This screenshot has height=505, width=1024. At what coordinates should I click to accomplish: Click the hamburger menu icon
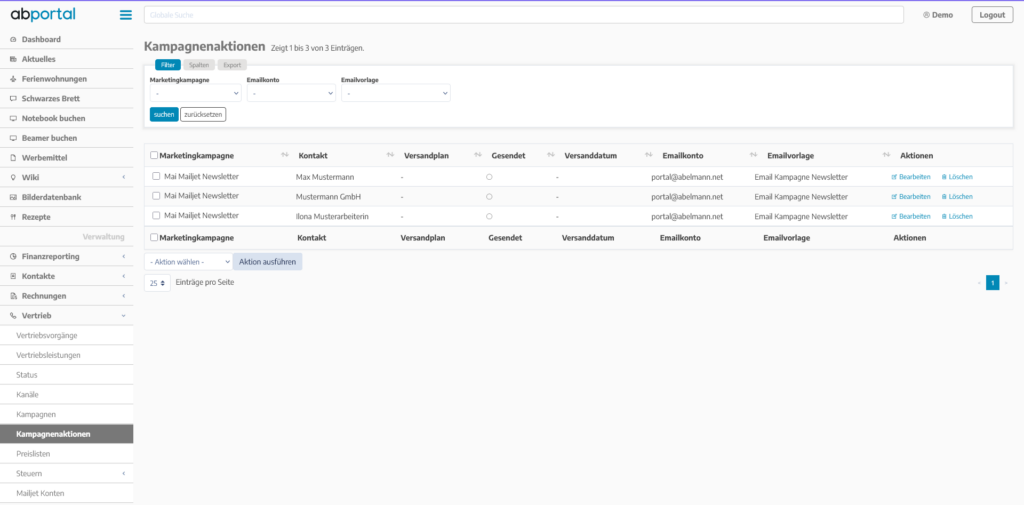[125, 15]
